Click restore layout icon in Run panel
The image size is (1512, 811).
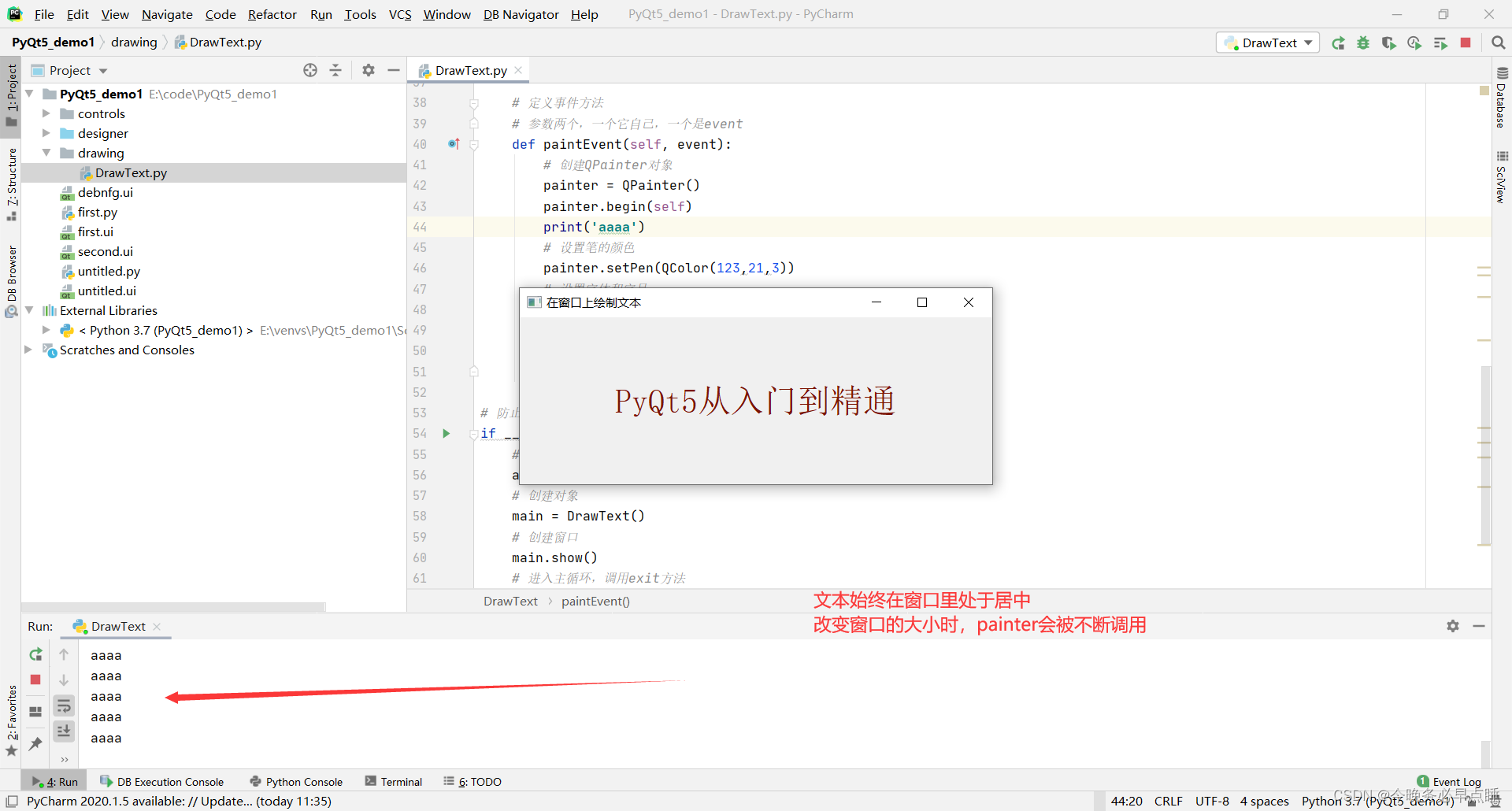35,711
